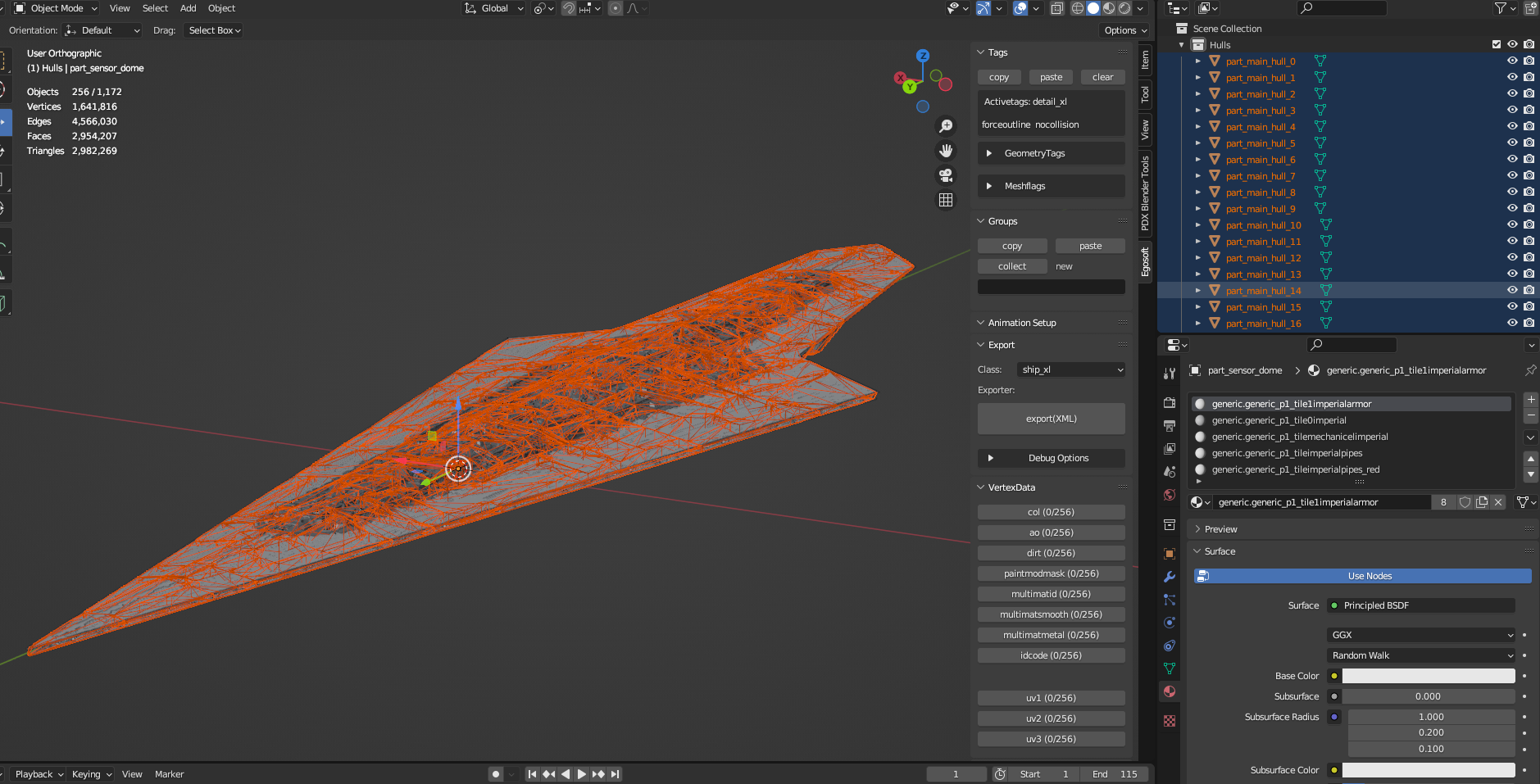
Task: Open the Object Constraints tab icon
Action: pyautogui.click(x=1170, y=646)
